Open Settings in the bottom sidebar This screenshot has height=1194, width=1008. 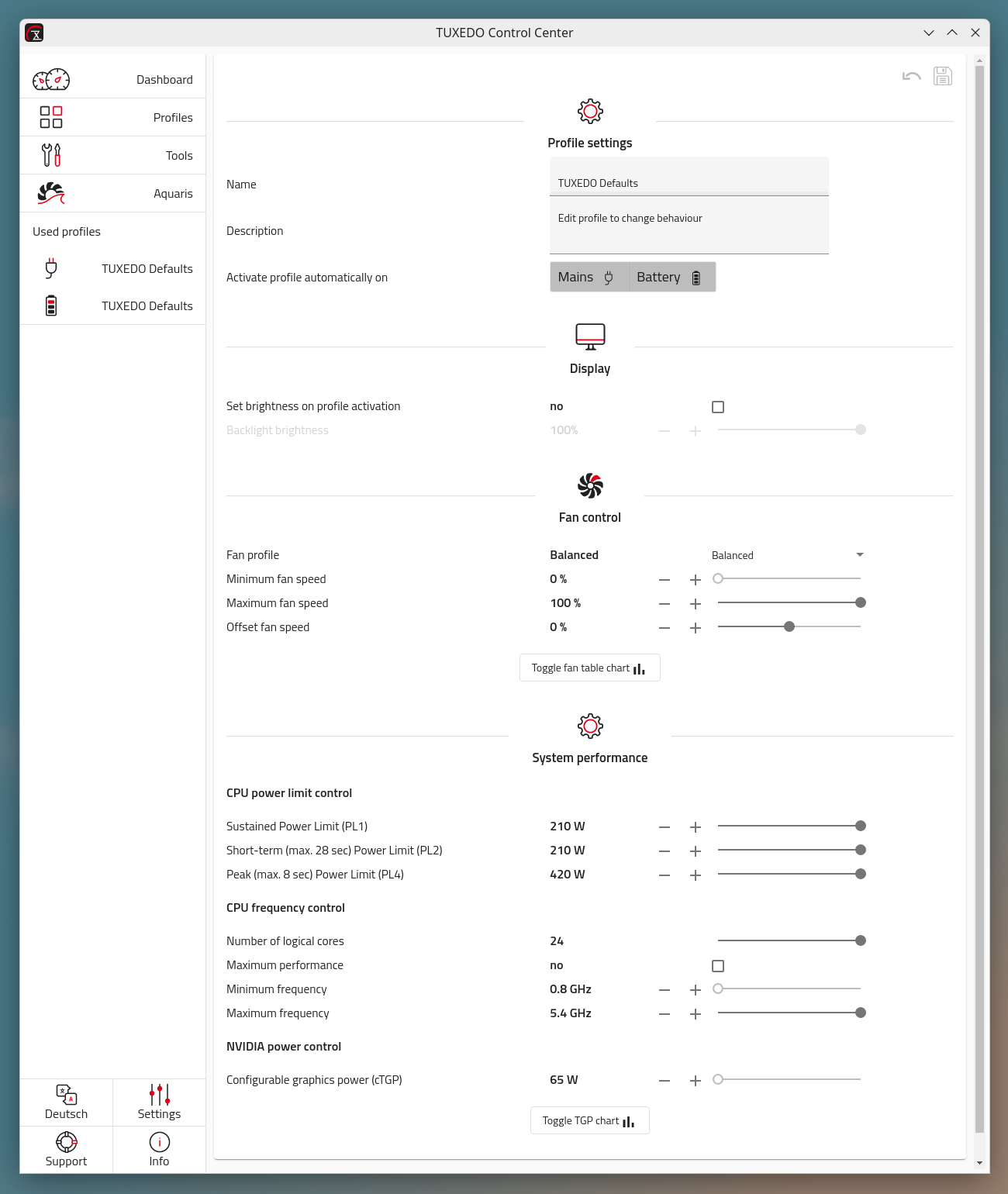coord(159,1103)
